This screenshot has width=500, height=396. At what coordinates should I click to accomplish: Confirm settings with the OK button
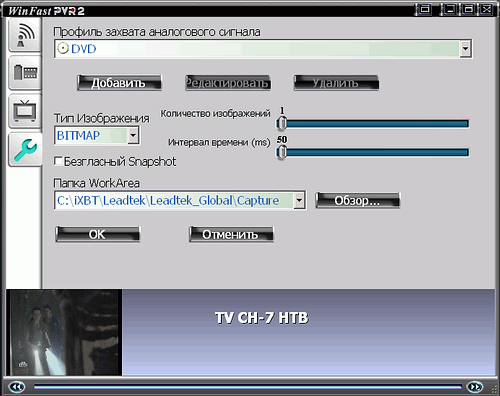point(97,234)
